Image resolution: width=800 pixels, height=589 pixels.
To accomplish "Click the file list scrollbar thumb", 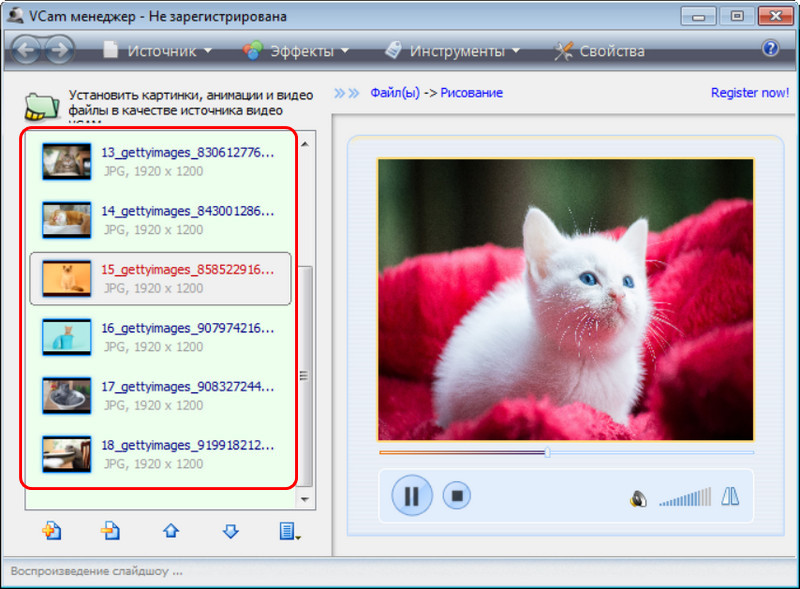I will [305, 376].
